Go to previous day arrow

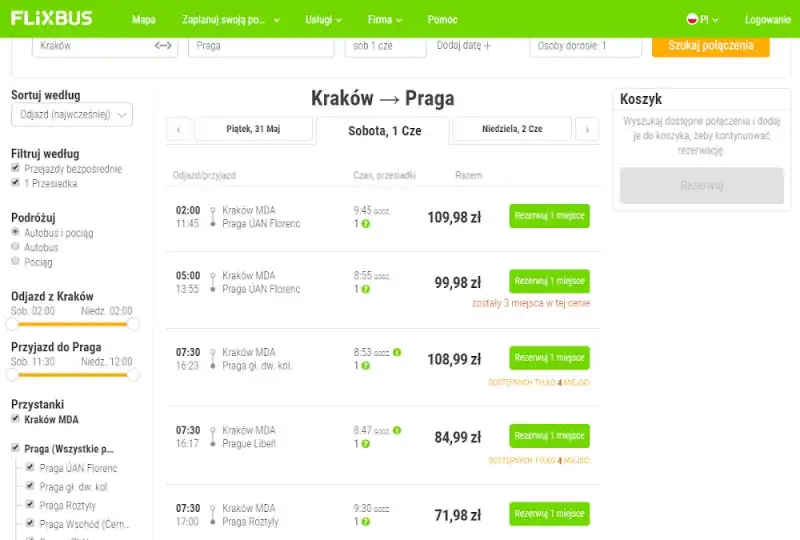coord(179,130)
